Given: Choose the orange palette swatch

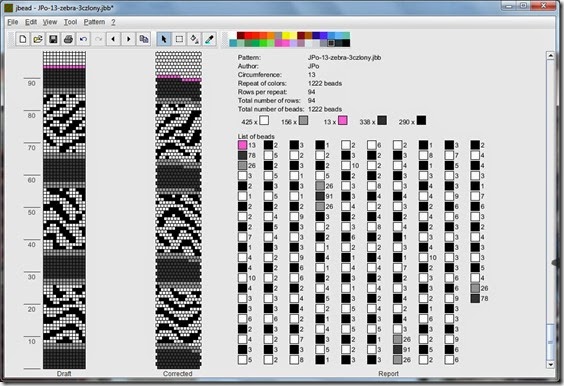Looking at the screenshot, I should (270, 36).
